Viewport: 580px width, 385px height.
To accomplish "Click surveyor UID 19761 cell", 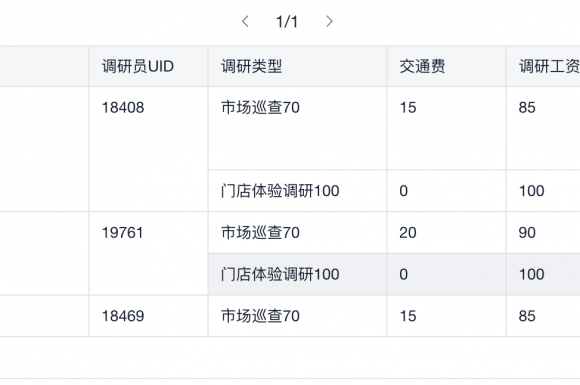I will pos(122,233).
